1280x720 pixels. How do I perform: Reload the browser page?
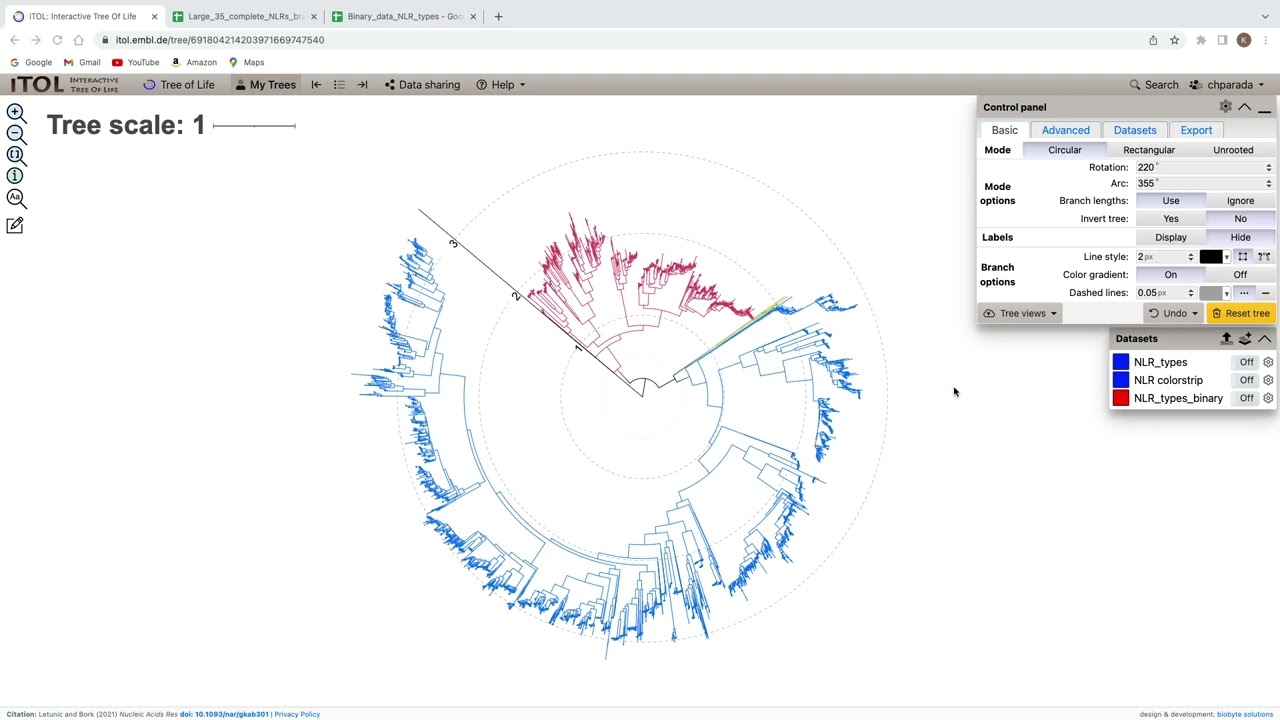(57, 40)
